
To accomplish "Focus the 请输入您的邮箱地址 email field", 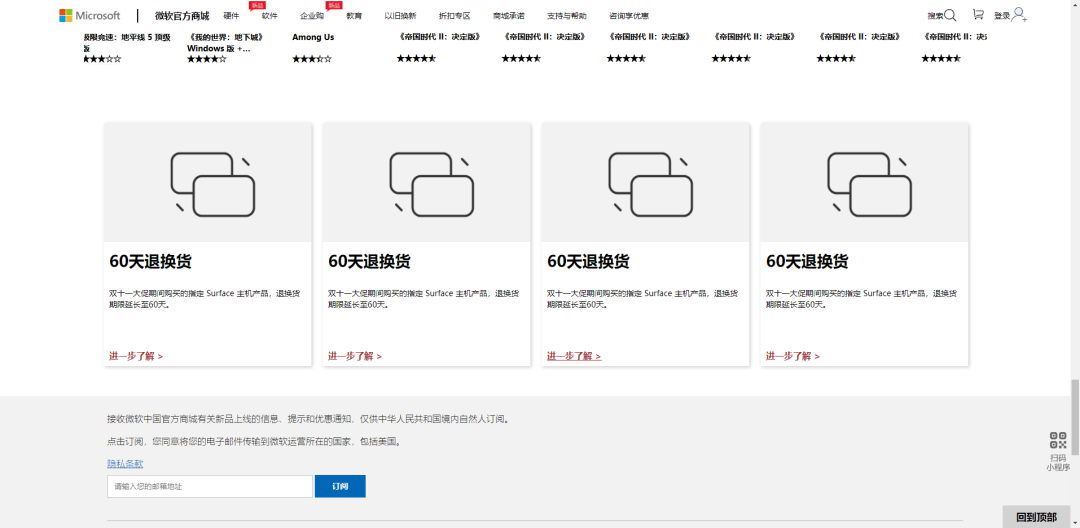I will 210,486.
